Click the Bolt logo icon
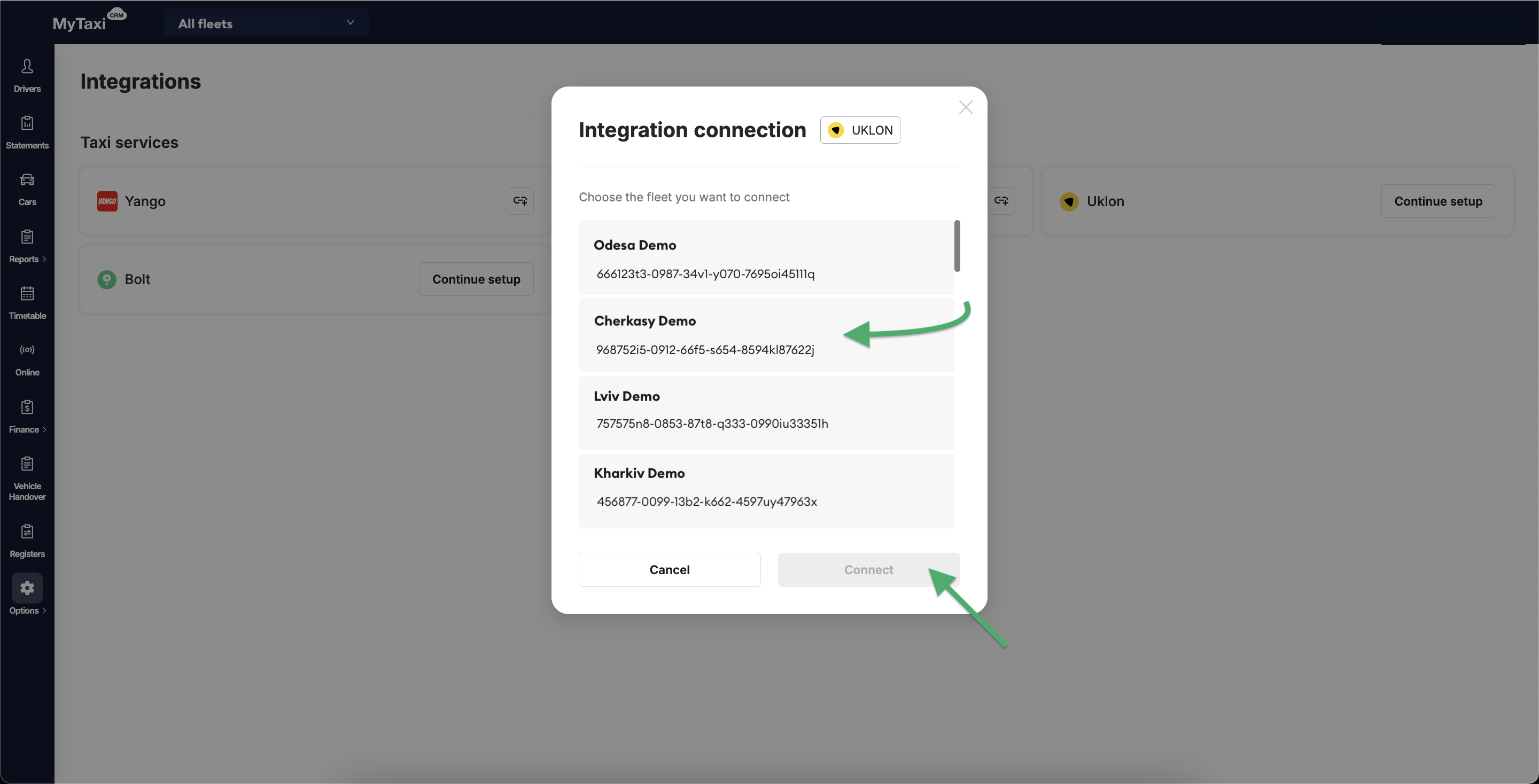The height and width of the screenshot is (784, 1539). click(107, 279)
